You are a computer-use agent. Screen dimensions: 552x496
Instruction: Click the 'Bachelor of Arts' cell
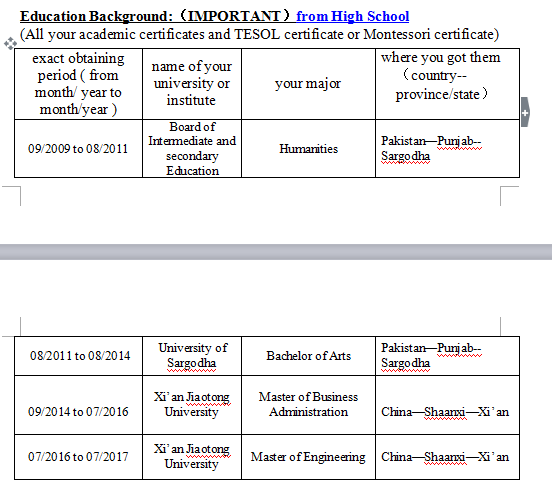(x=308, y=356)
